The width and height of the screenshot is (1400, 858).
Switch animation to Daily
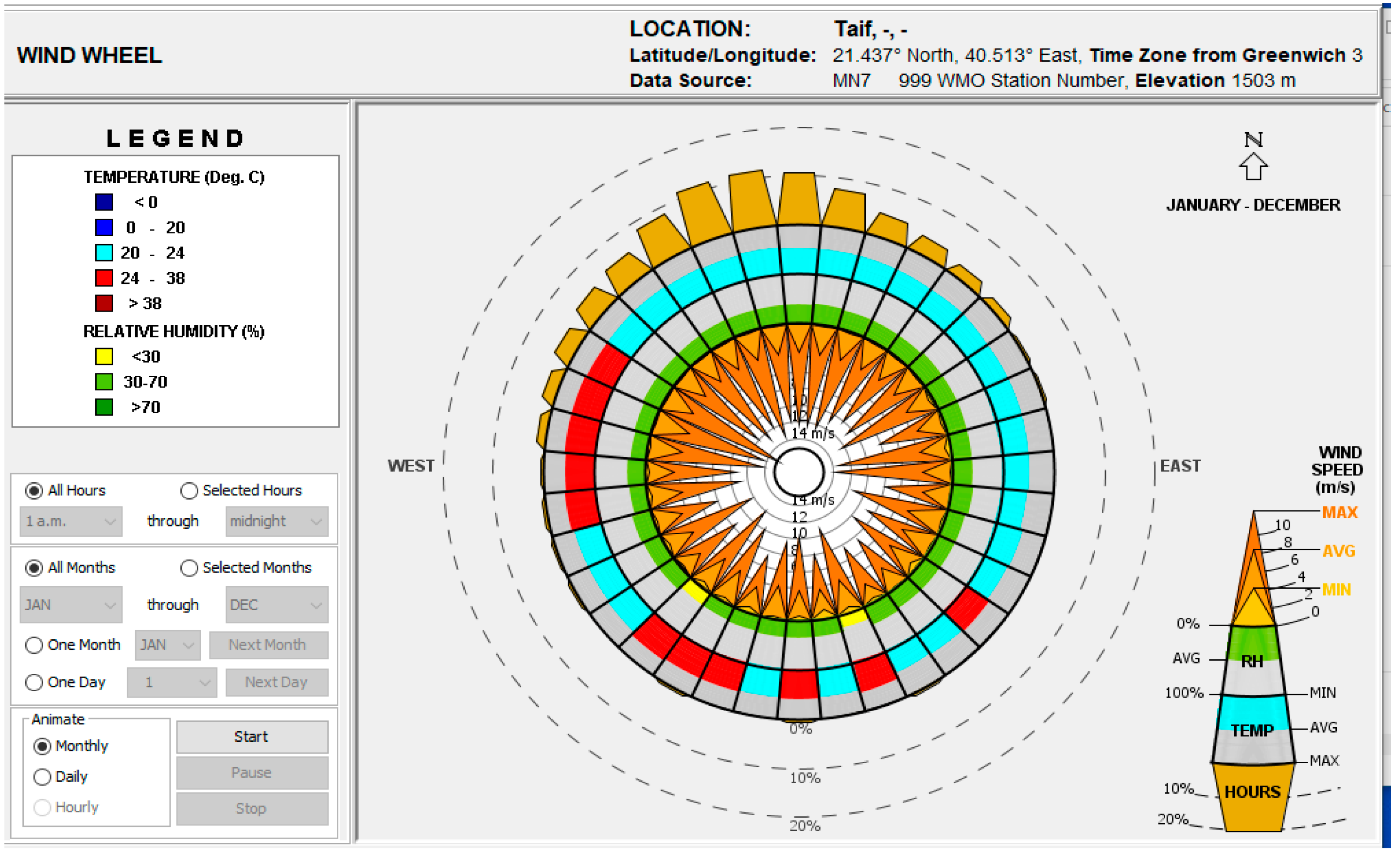42,777
